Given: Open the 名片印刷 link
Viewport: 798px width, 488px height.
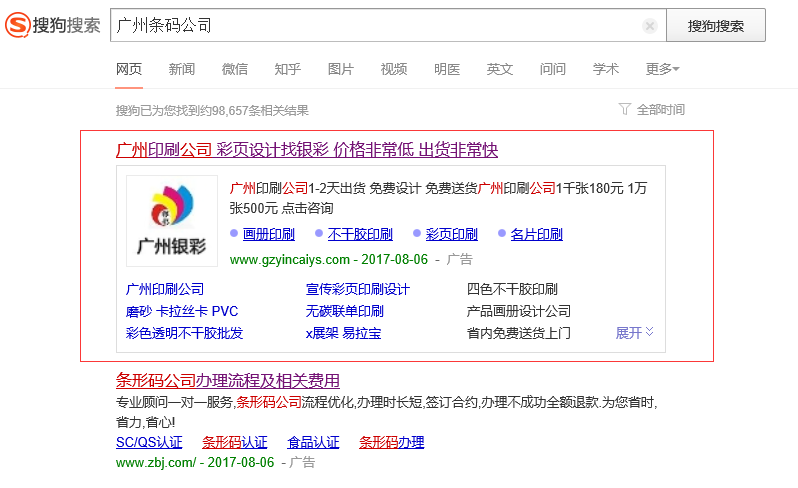Looking at the screenshot, I should [x=536, y=234].
